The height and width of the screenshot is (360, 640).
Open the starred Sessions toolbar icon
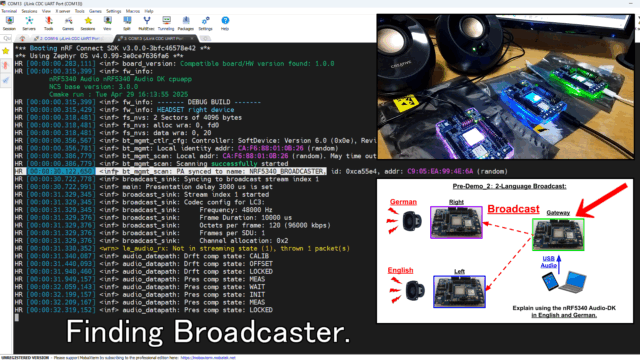[x=88, y=23]
